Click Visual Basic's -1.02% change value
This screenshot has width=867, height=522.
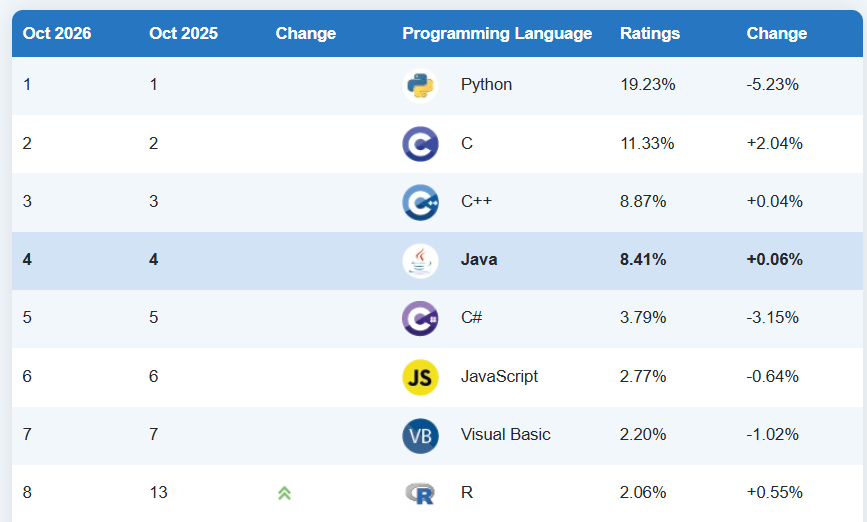click(x=772, y=434)
